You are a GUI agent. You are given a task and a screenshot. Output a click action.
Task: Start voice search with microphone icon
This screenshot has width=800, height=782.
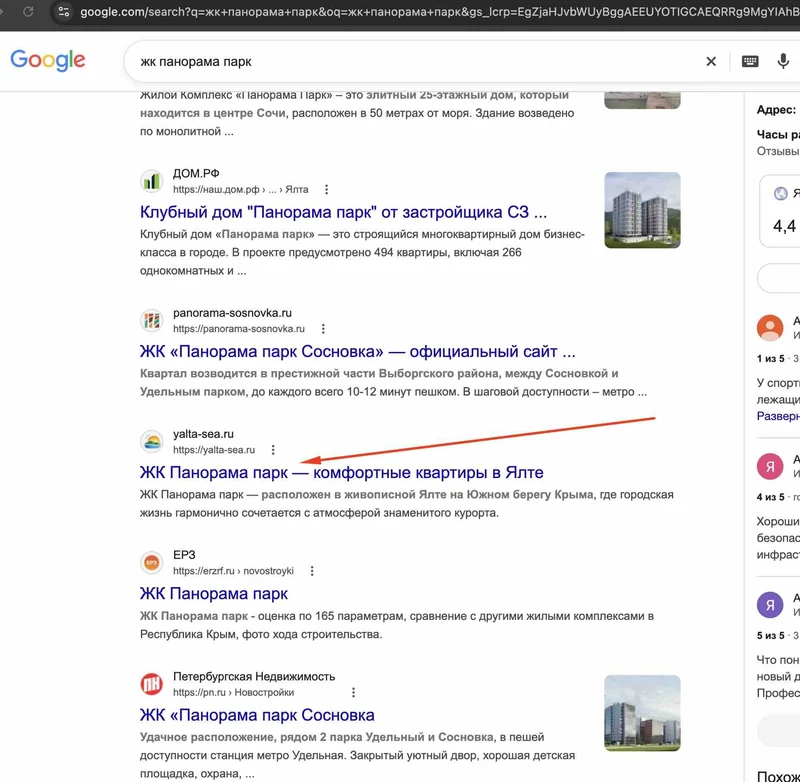click(x=783, y=61)
